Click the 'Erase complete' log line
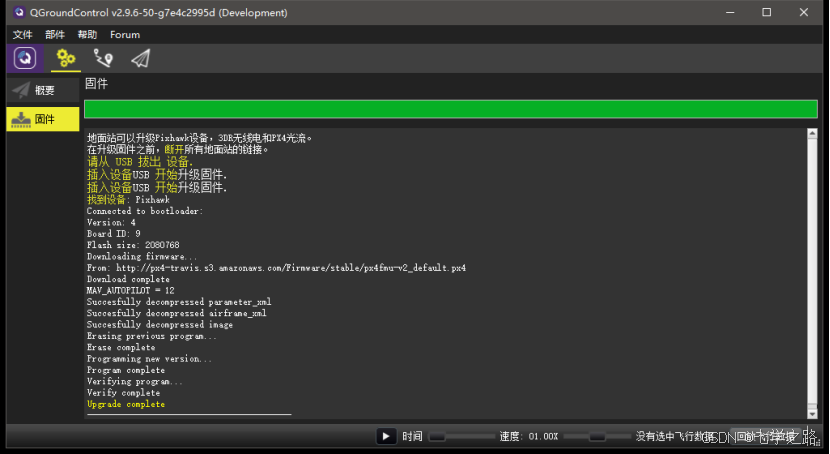 (121, 347)
